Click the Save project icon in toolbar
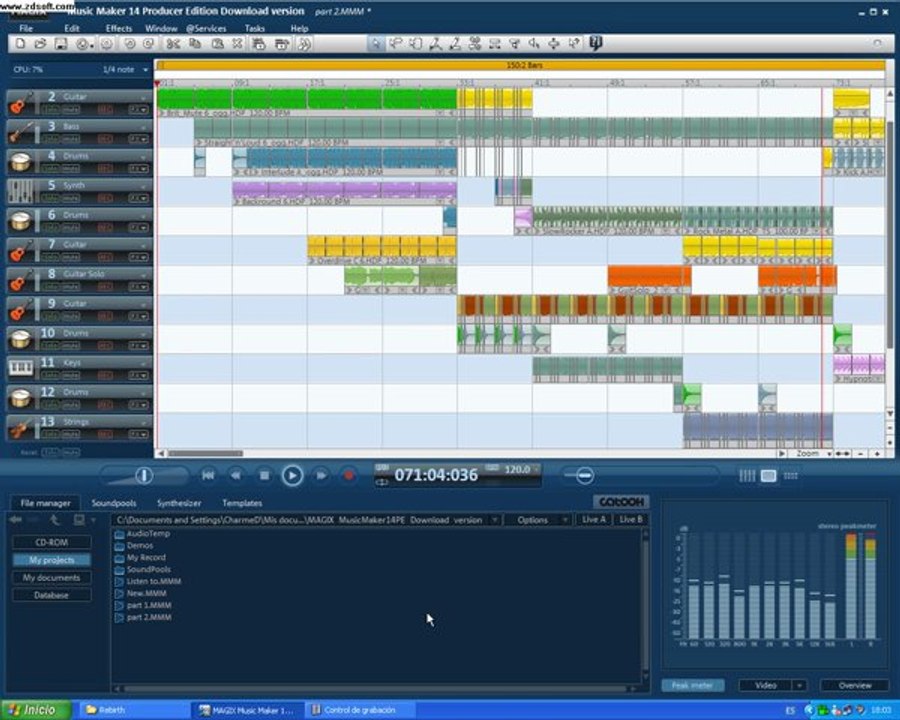900x720 pixels. coord(60,44)
